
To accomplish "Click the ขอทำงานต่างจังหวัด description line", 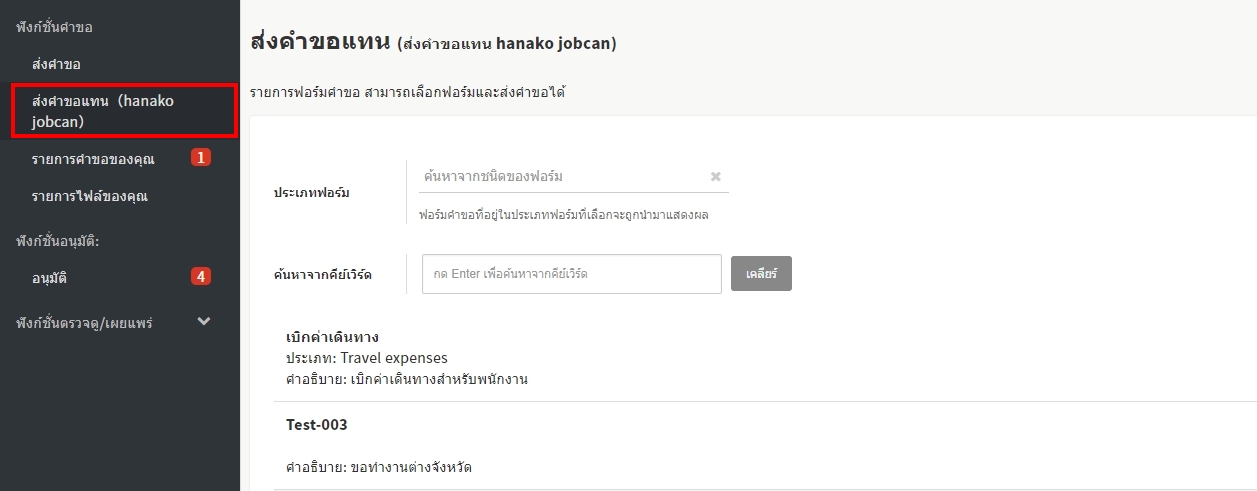I will pos(407,467).
